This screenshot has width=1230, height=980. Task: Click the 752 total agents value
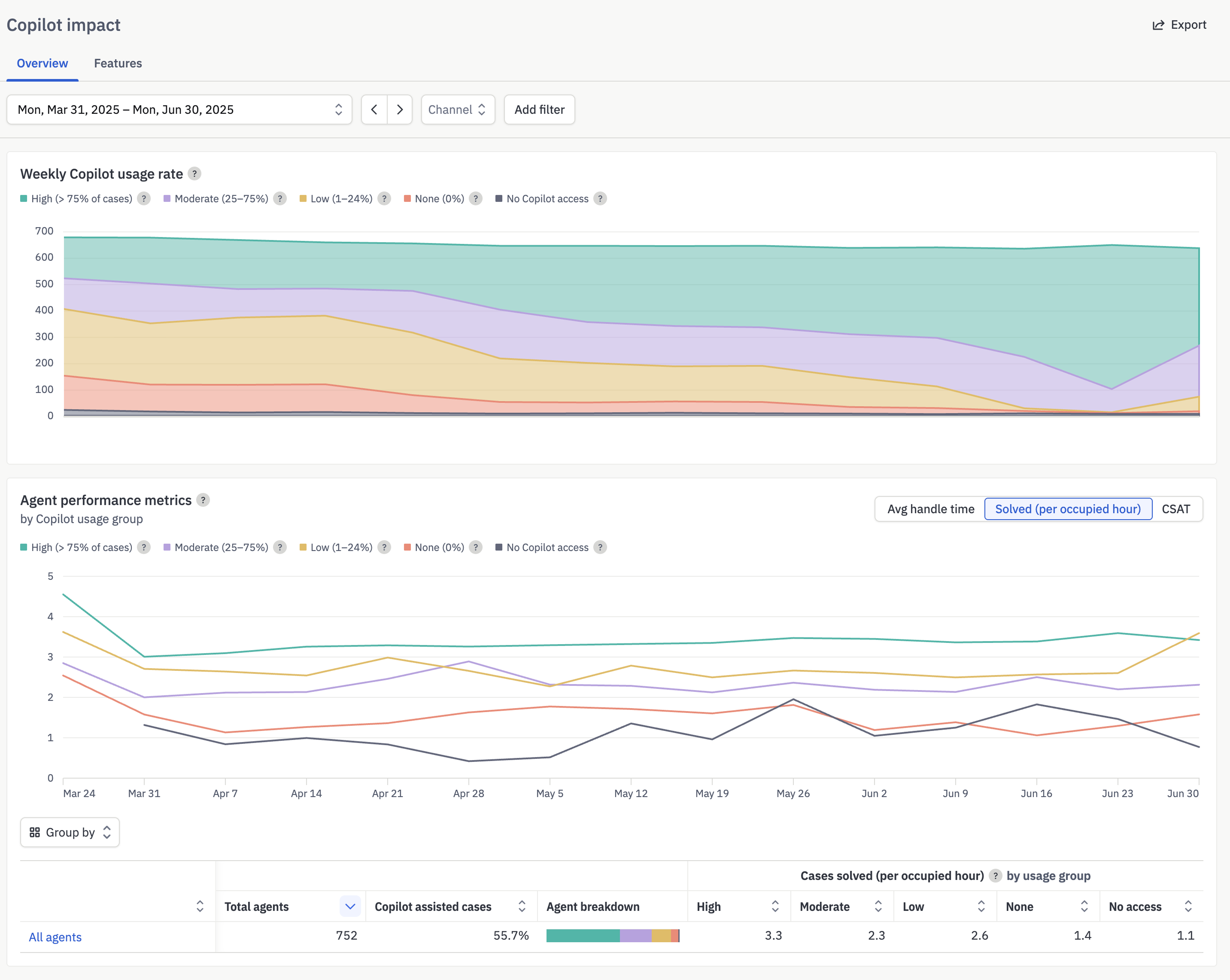pyautogui.click(x=346, y=936)
